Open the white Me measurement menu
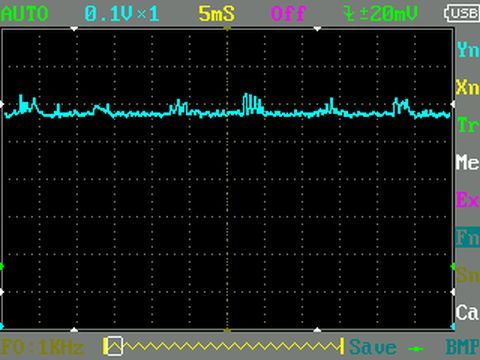Viewport: 480px width, 360px height. coord(468,163)
